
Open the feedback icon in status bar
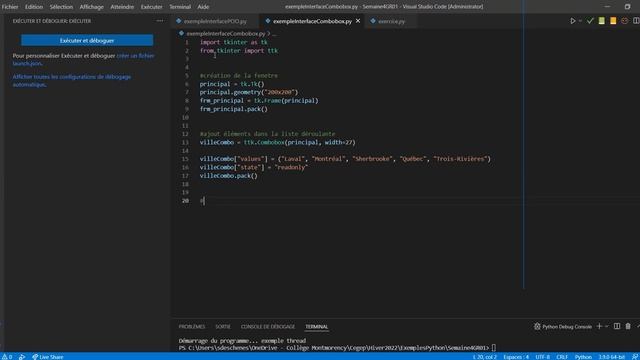[x=635, y=357]
